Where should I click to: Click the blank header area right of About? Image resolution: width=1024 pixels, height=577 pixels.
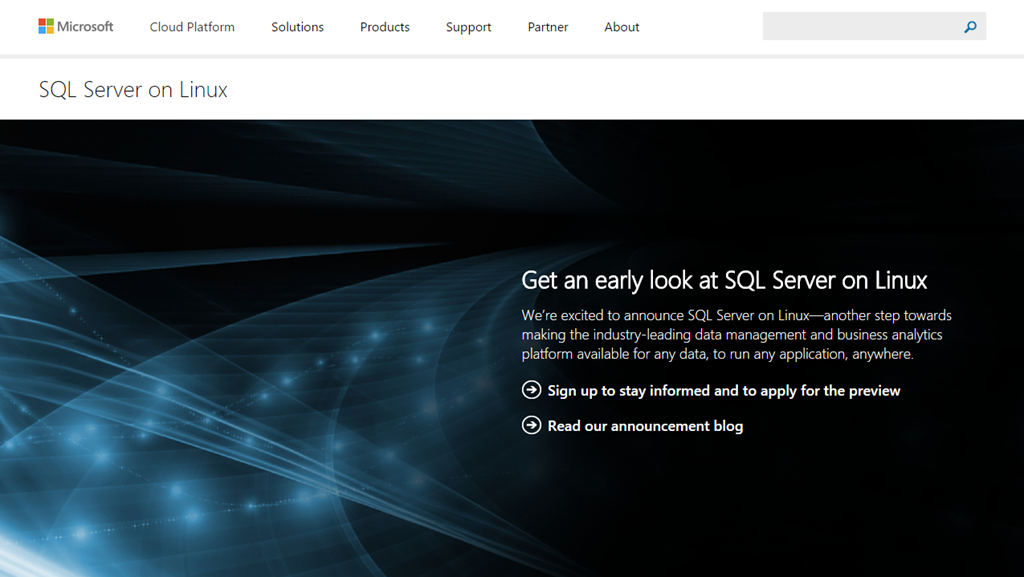700,27
